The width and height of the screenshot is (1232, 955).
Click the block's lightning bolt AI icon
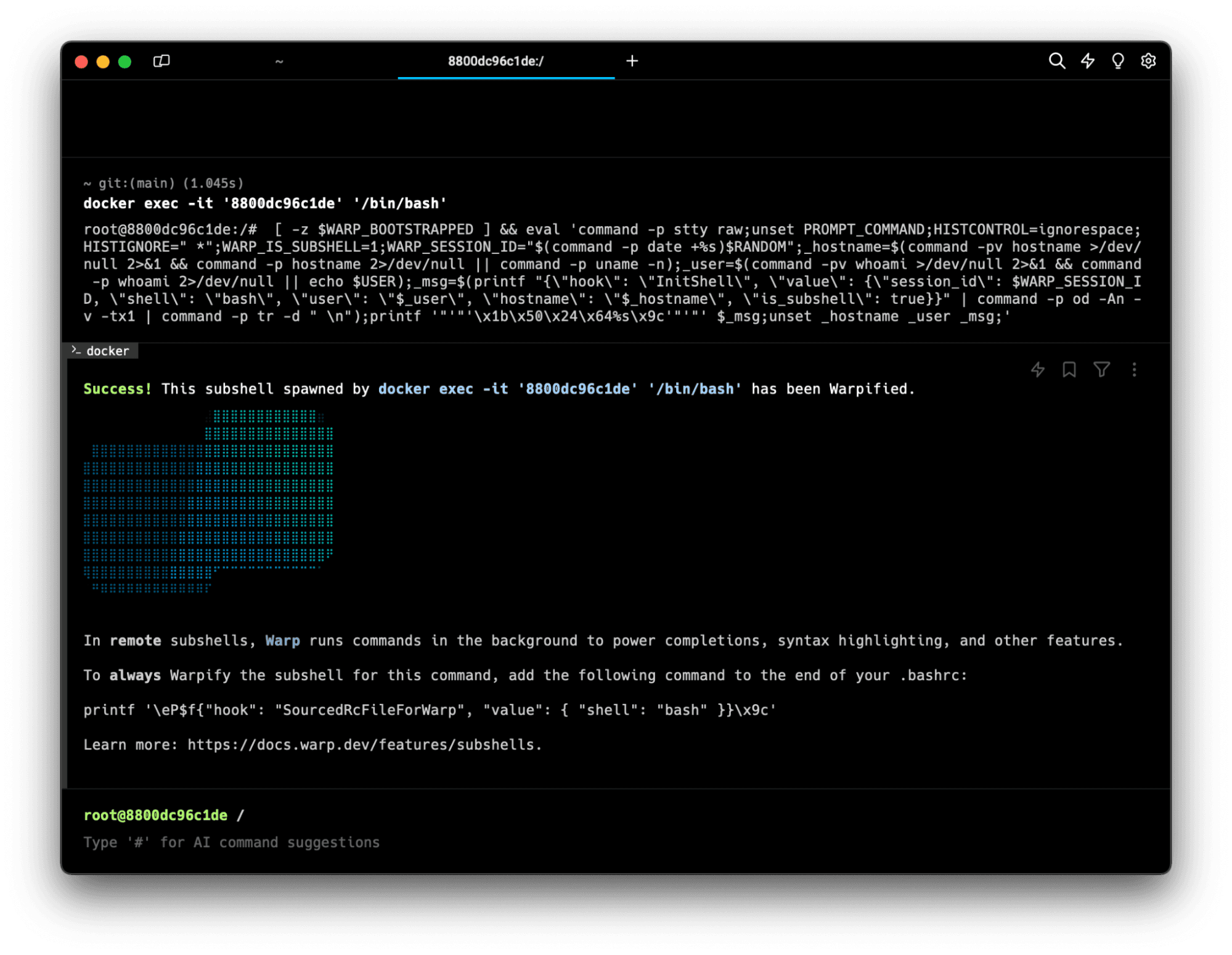(x=1038, y=369)
